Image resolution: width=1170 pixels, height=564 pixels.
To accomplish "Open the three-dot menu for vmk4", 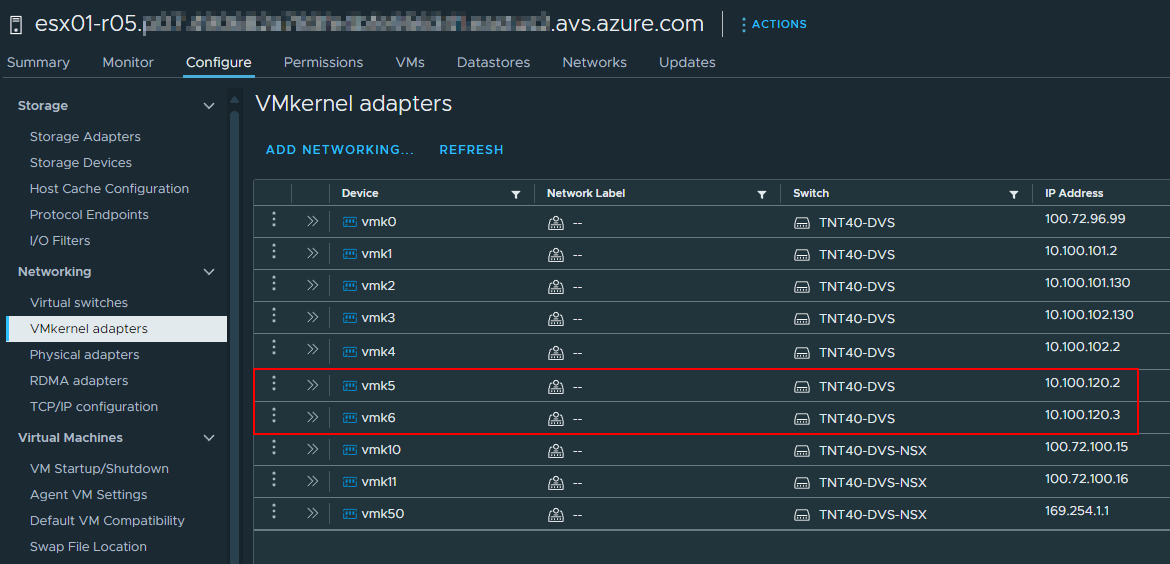I will pos(274,348).
